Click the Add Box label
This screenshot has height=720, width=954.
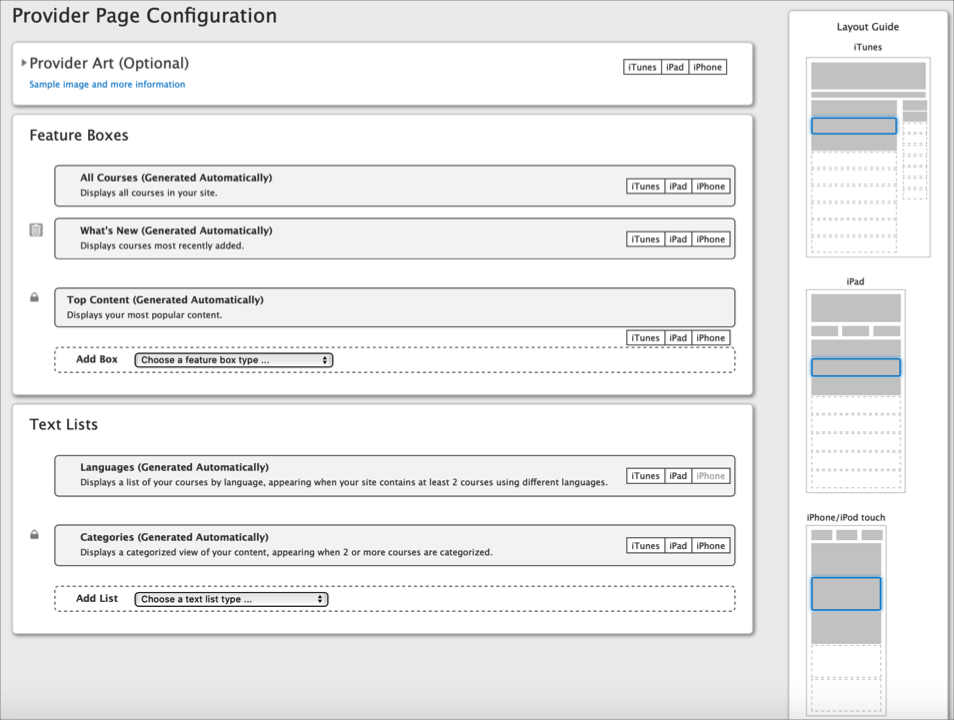tap(97, 359)
